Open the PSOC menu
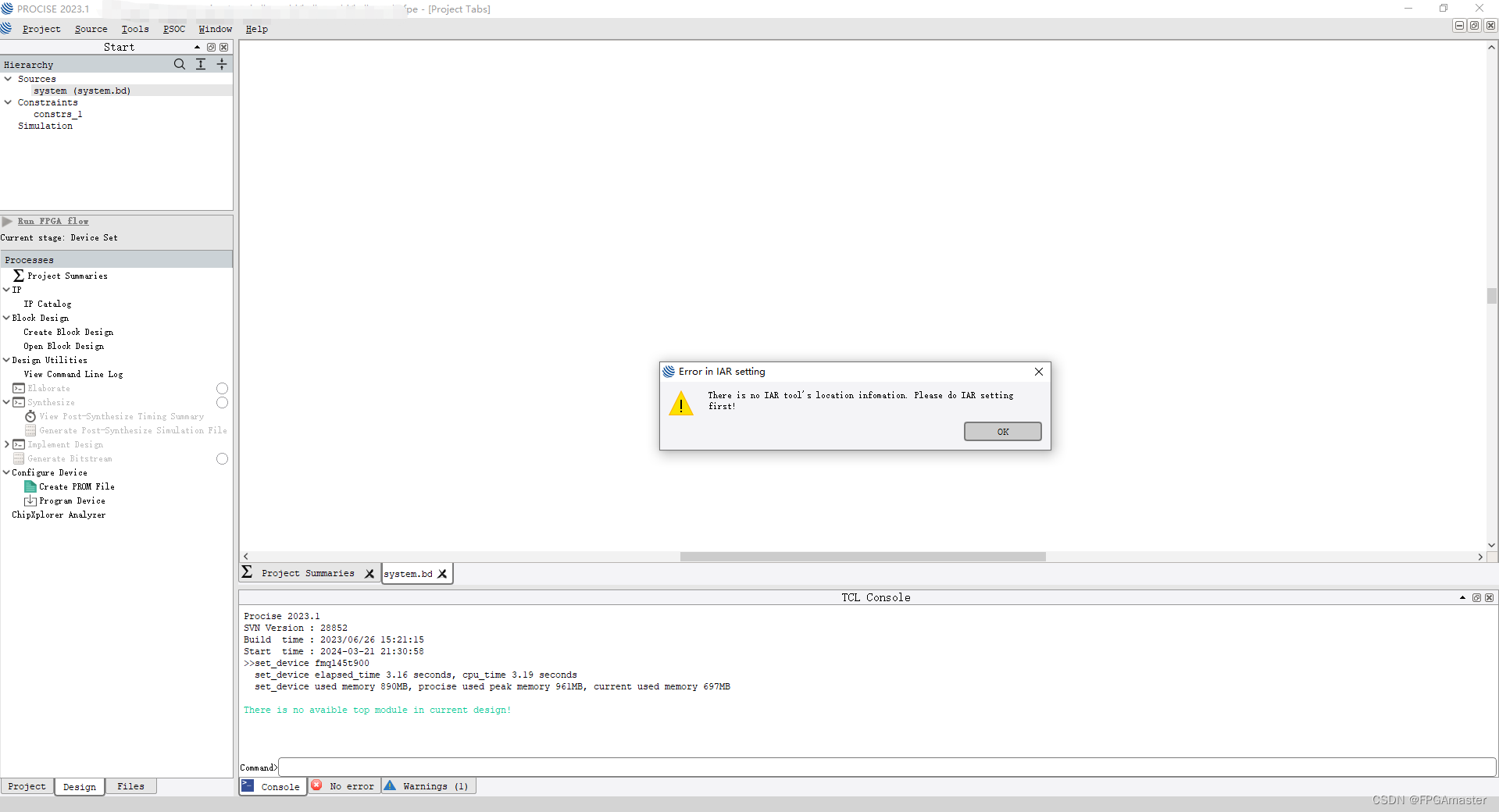Viewport: 1499px width, 812px height. pos(173,29)
